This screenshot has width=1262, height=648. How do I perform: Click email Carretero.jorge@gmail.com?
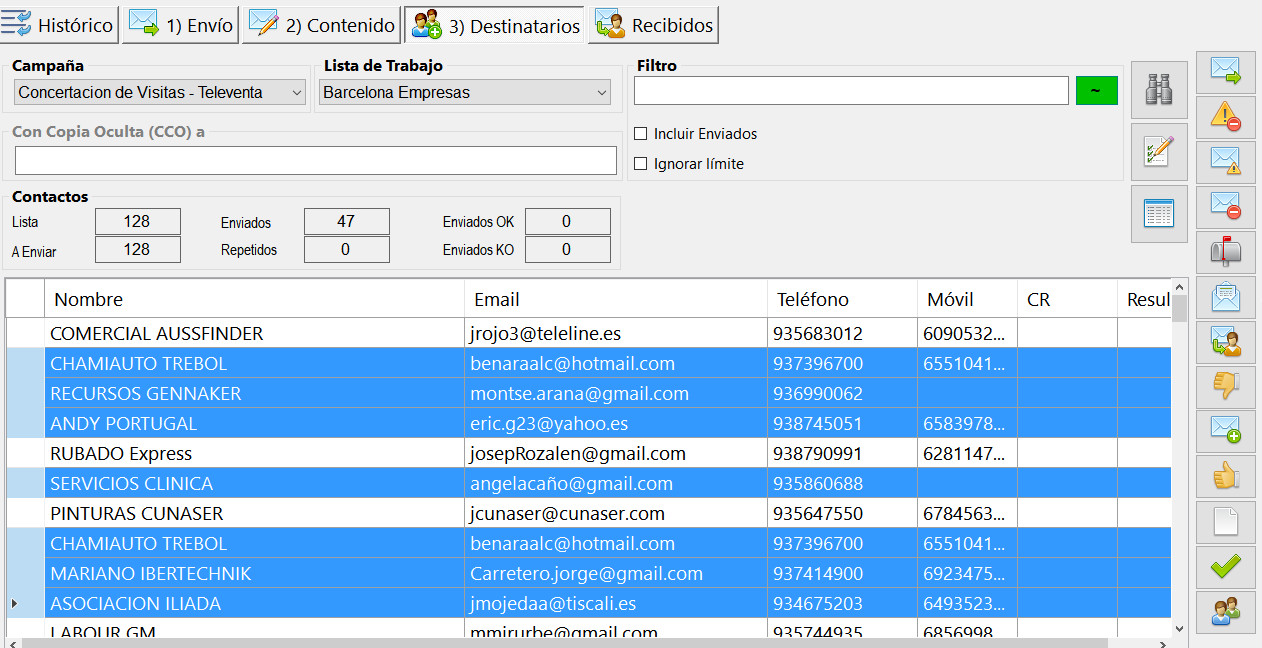(587, 573)
